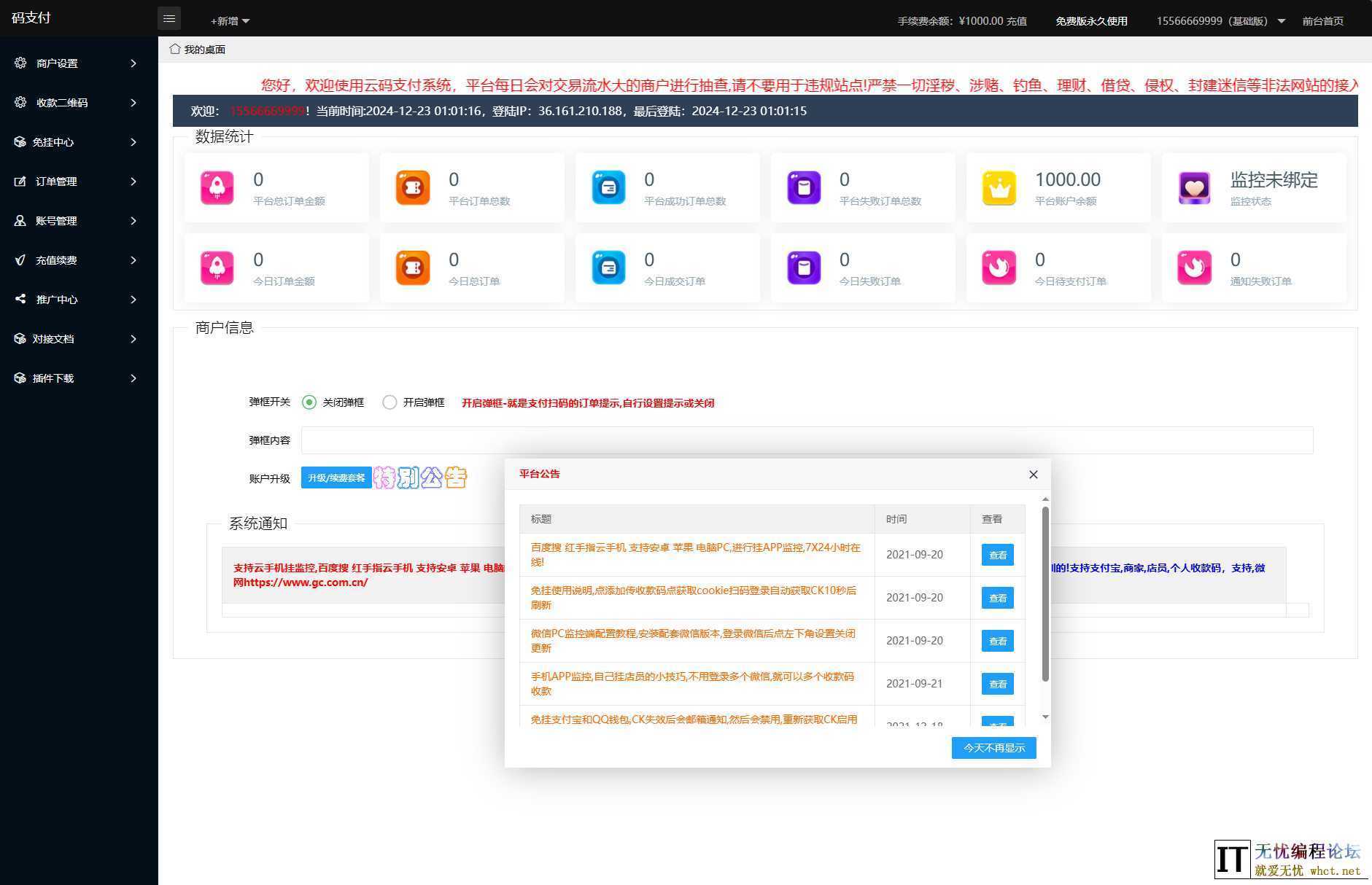Click the 今天不再显示 button
This screenshot has height=885, width=1372.
993,748
